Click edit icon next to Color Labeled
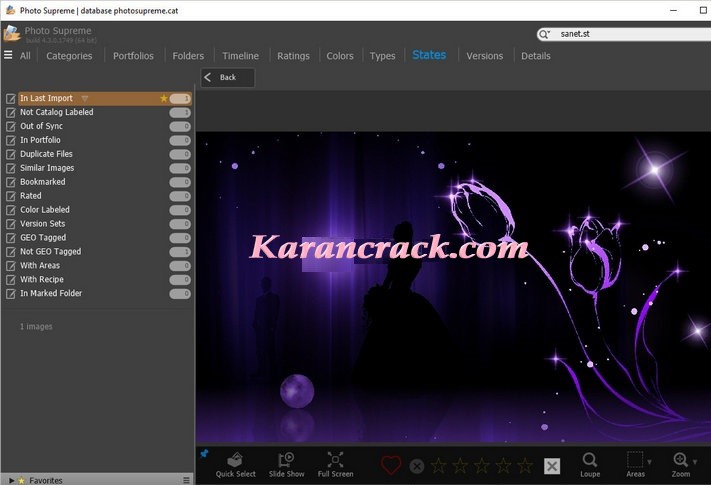The image size is (711, 485). (10, 210)
